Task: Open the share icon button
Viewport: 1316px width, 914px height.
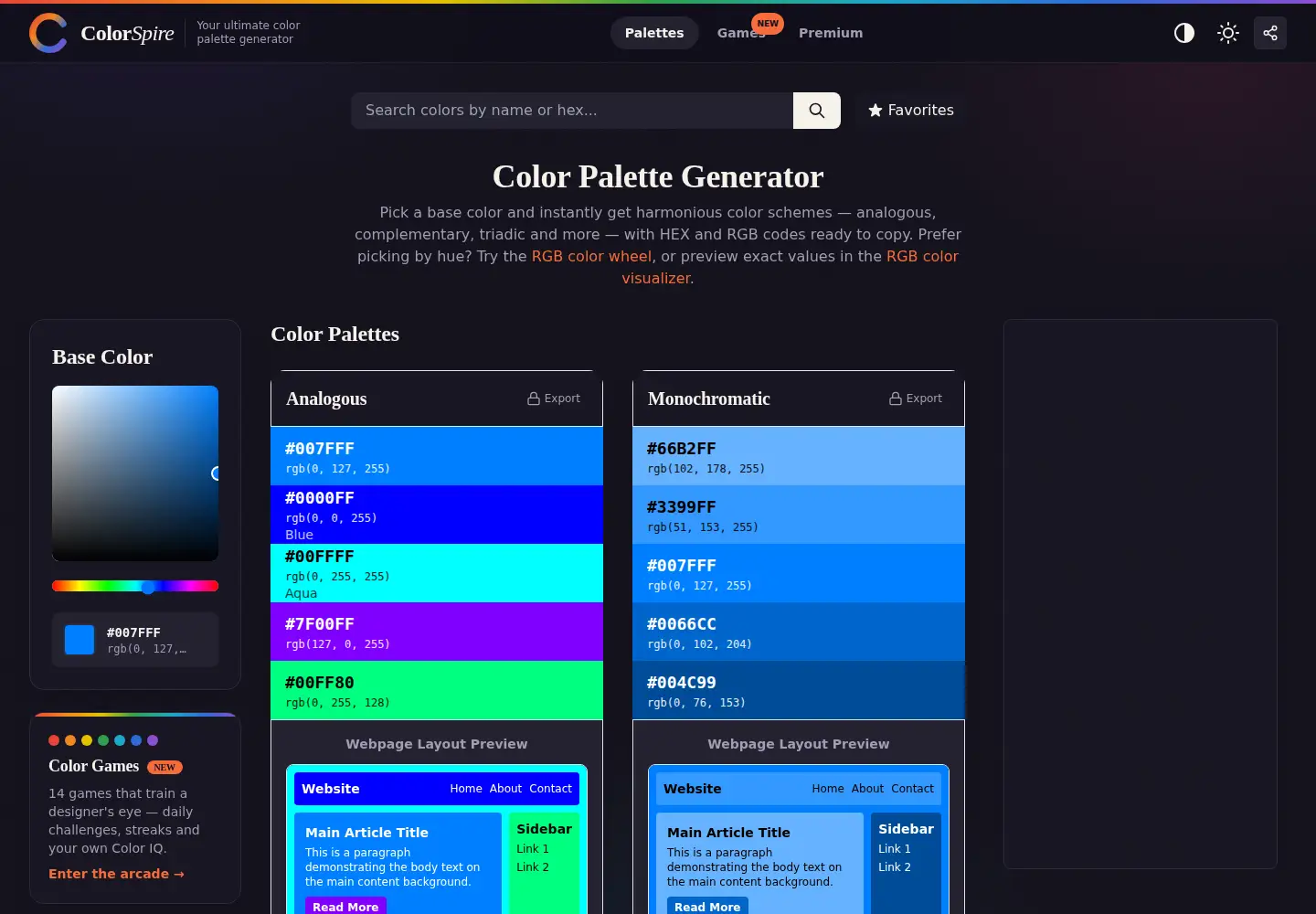Action: pyautogui.click(x=1270, y=33)
